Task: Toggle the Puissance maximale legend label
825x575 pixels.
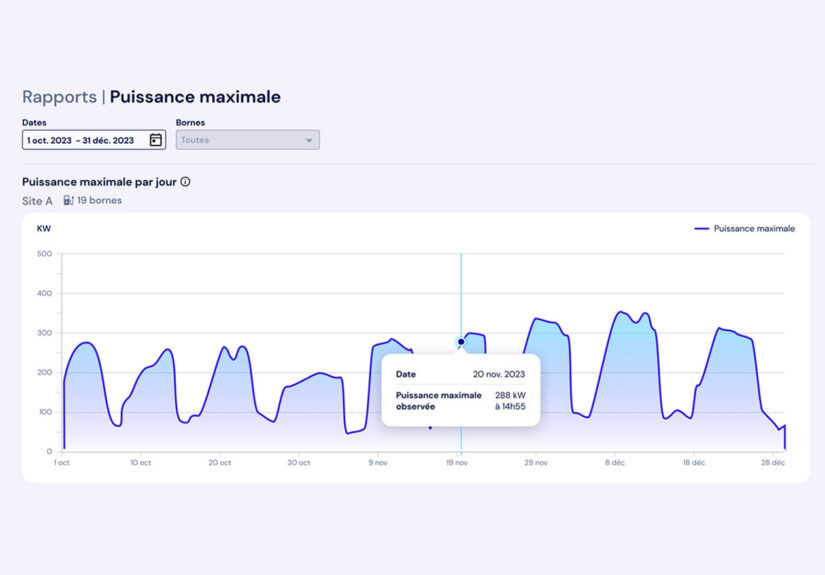Action: 754,229
